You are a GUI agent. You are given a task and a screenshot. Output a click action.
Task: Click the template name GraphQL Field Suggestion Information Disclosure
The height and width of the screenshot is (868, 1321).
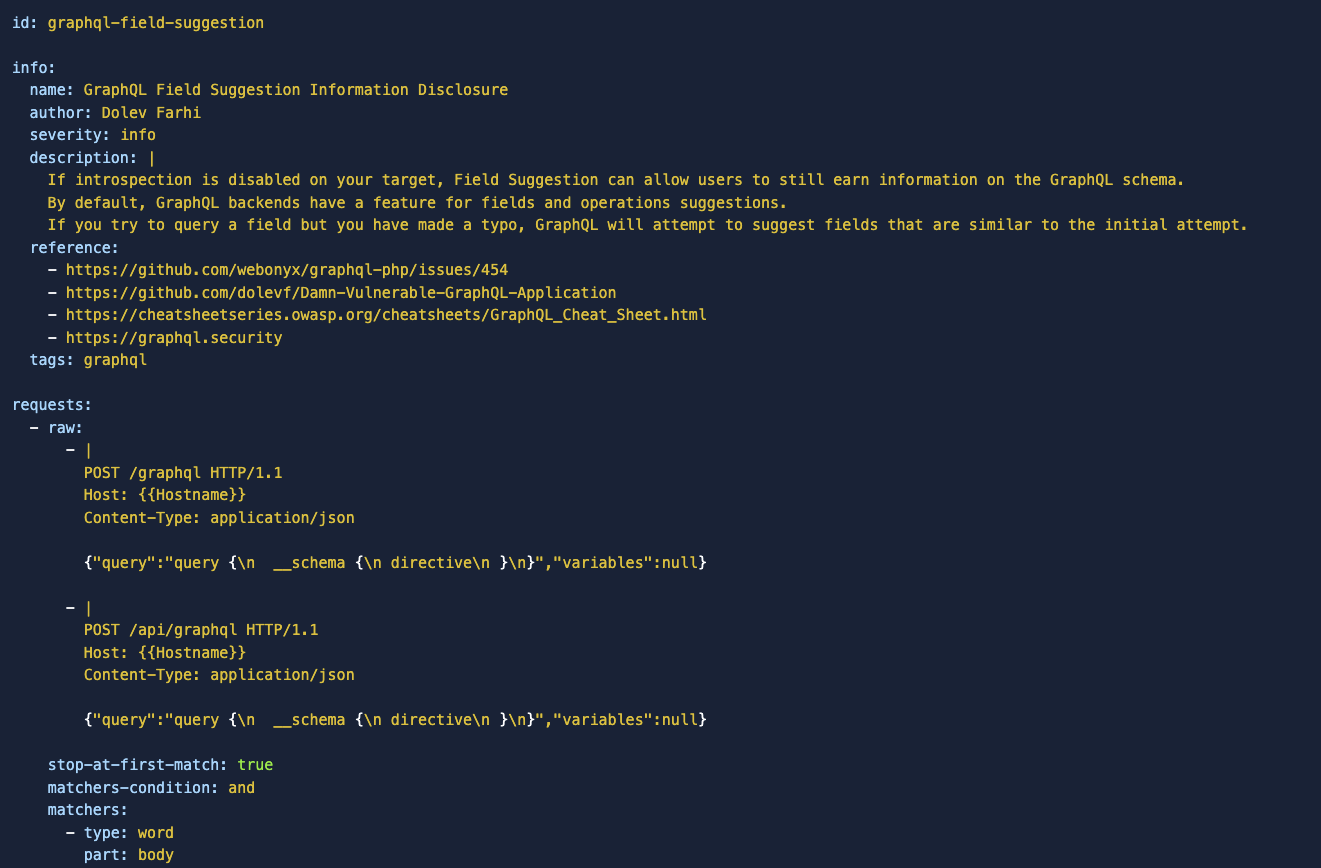pyautogui.click(x=296, y=90)
